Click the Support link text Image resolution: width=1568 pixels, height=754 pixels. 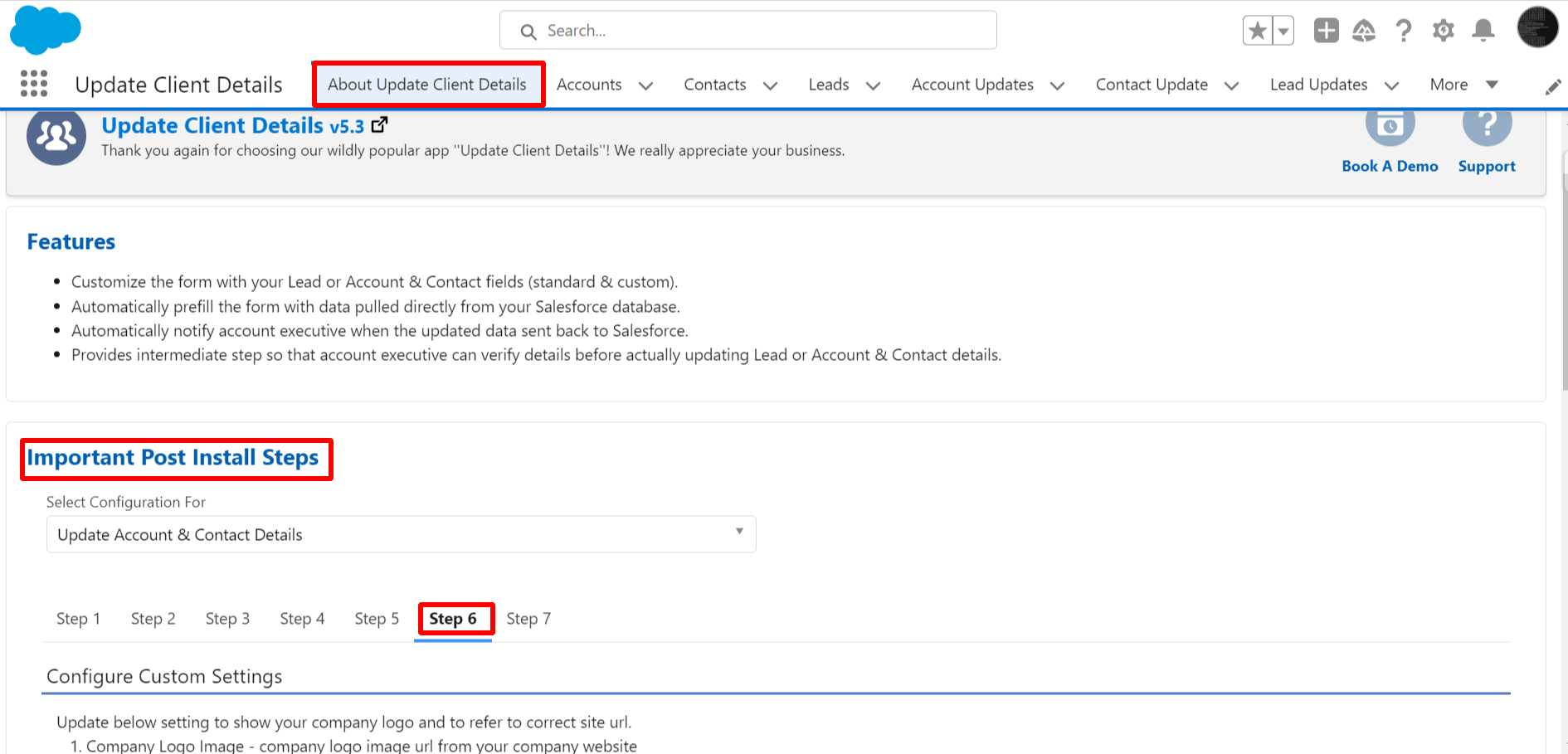1487,166
